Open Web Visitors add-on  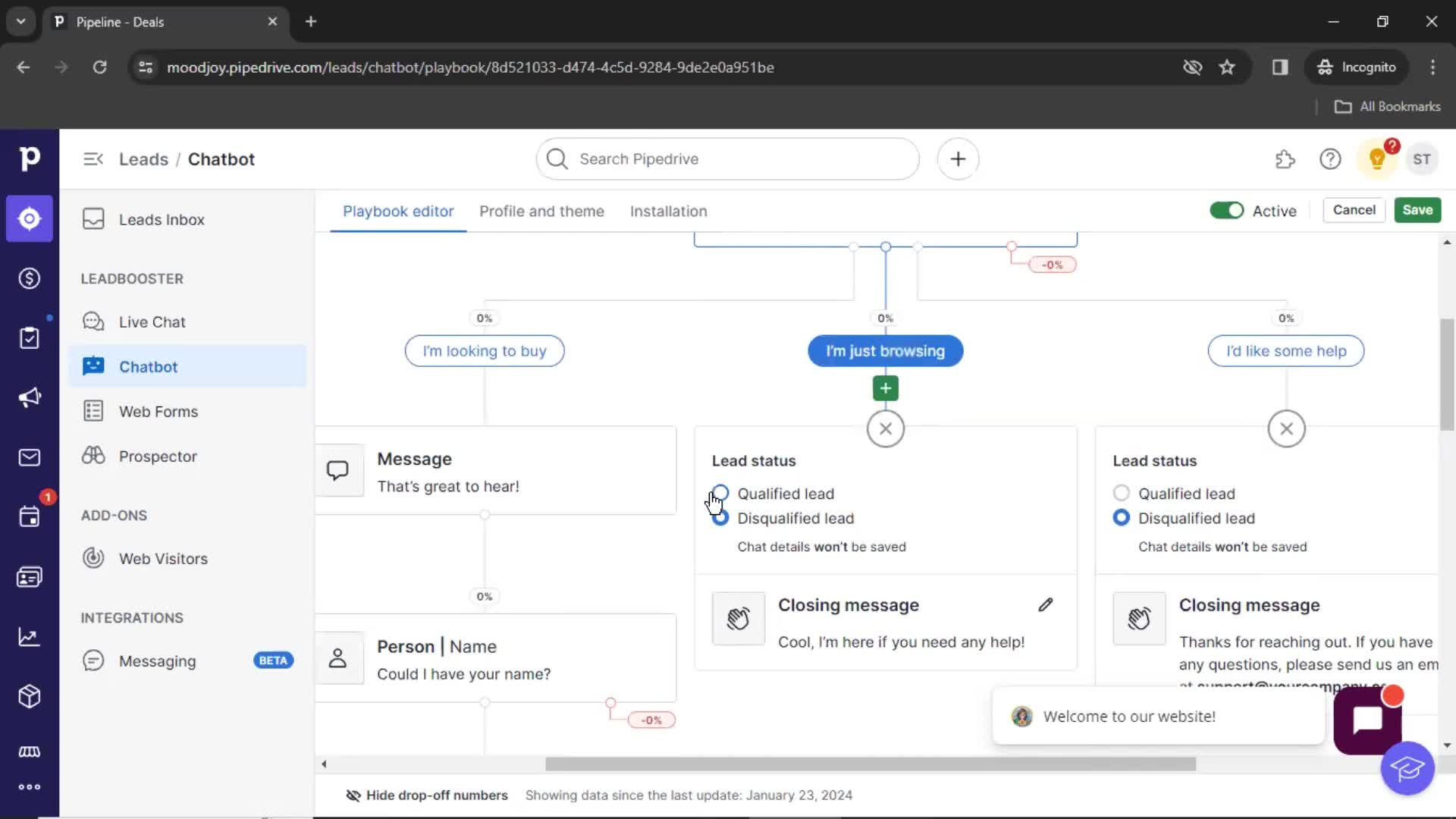[x=187, y=559]
